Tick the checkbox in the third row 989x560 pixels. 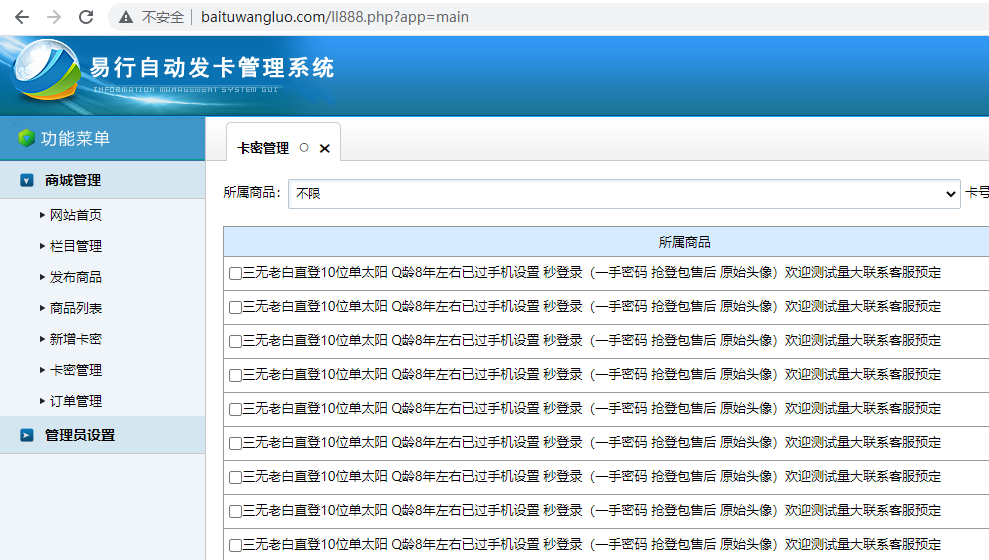tap(235, 341)
